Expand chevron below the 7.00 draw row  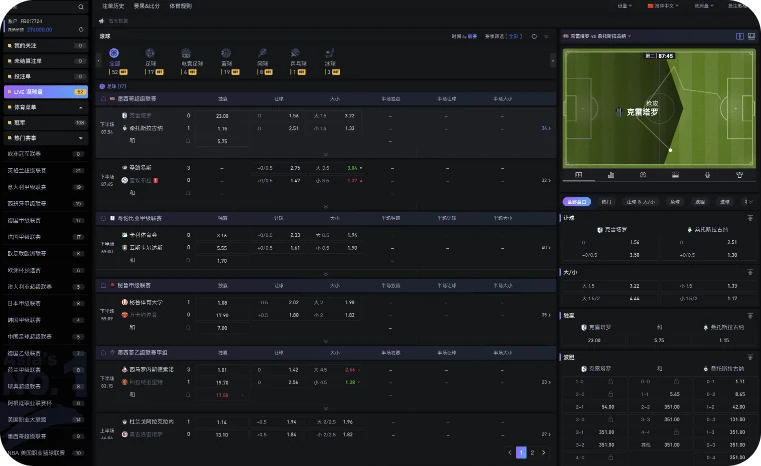[326, 341]
